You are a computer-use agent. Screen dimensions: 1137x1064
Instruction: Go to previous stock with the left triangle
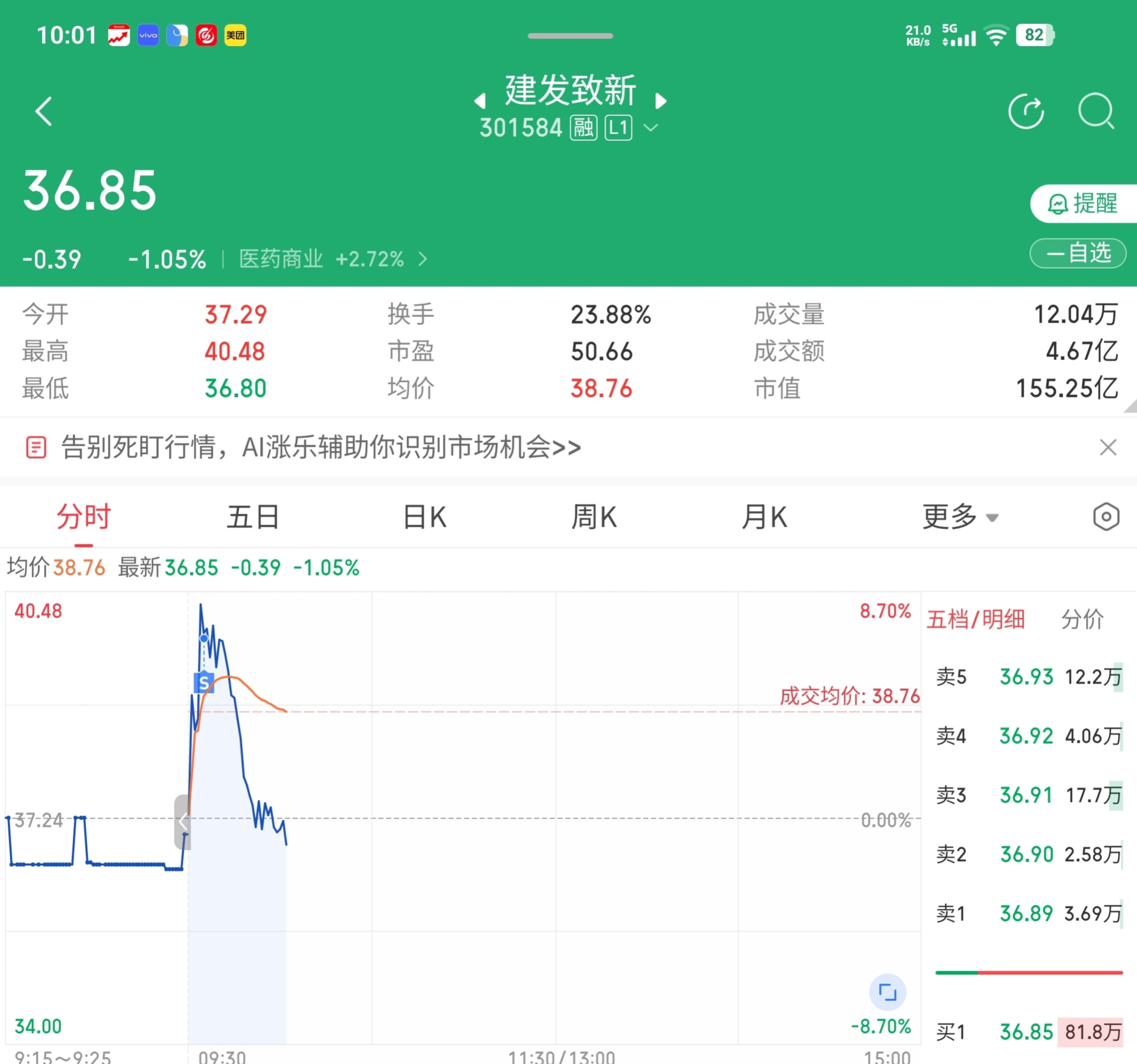tap(481, 101)
